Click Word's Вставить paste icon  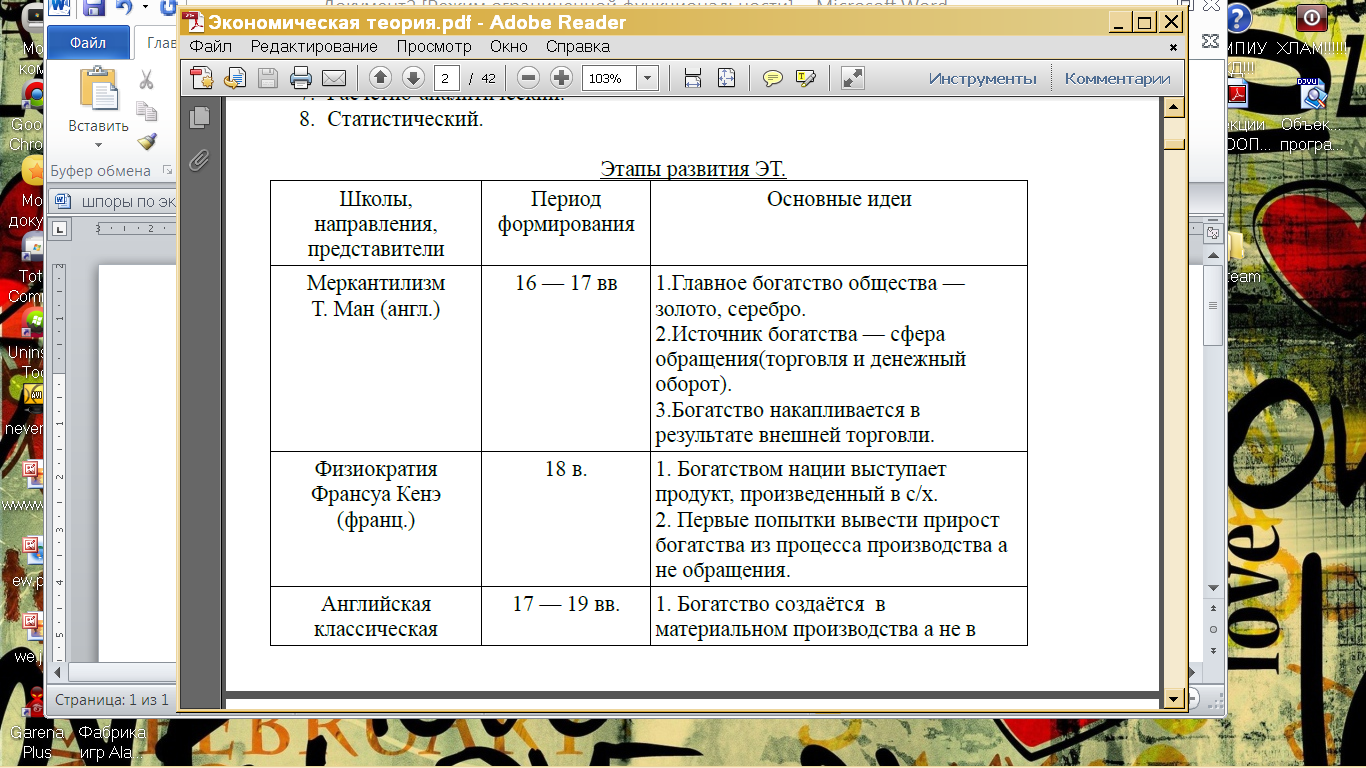pyautogui.click(x=98, y=89)
